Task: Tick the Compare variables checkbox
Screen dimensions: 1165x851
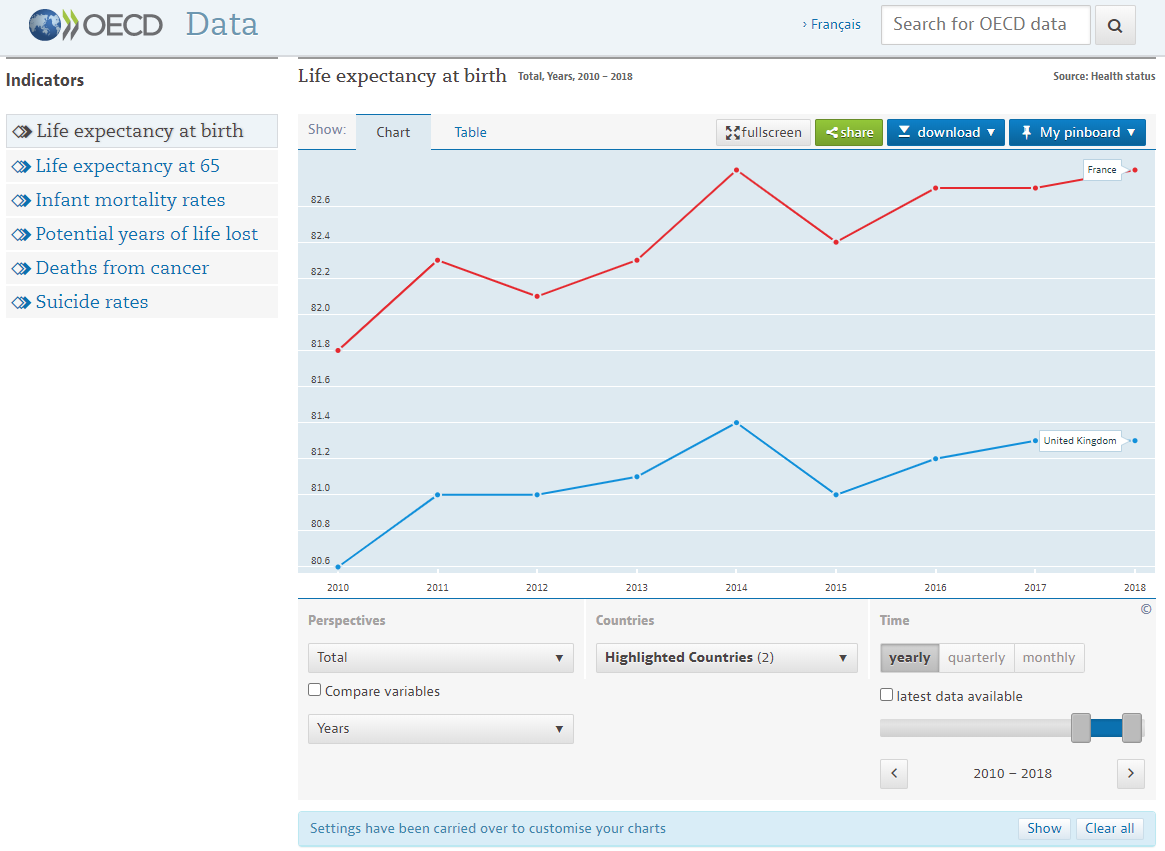Action: pos(315,690)
